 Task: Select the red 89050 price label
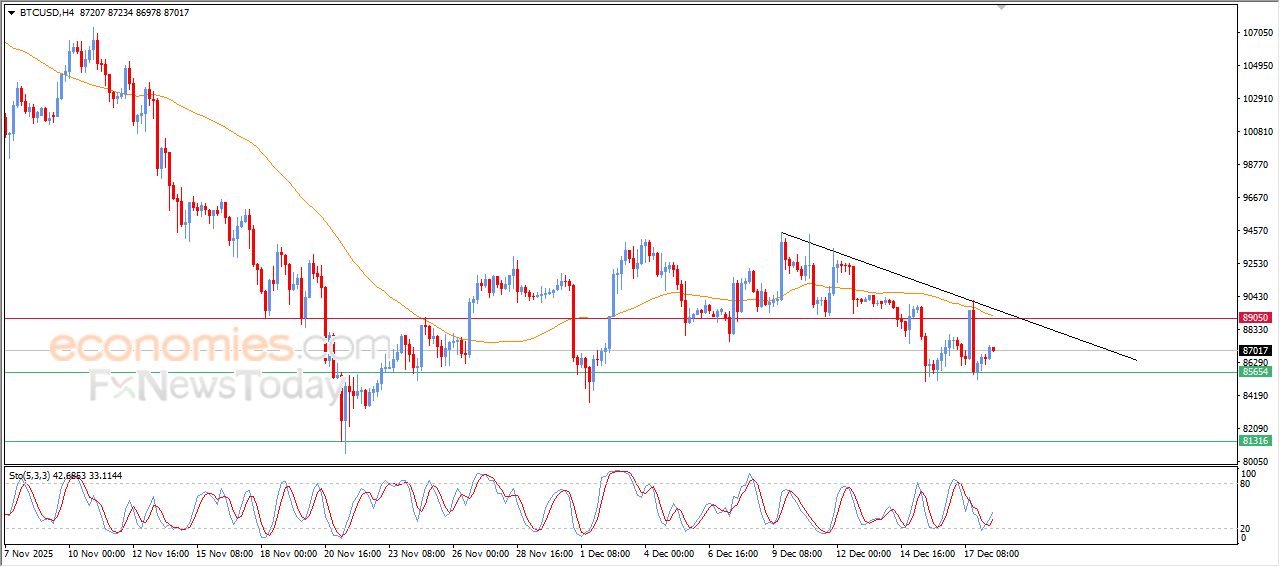tap(1255, 317)
